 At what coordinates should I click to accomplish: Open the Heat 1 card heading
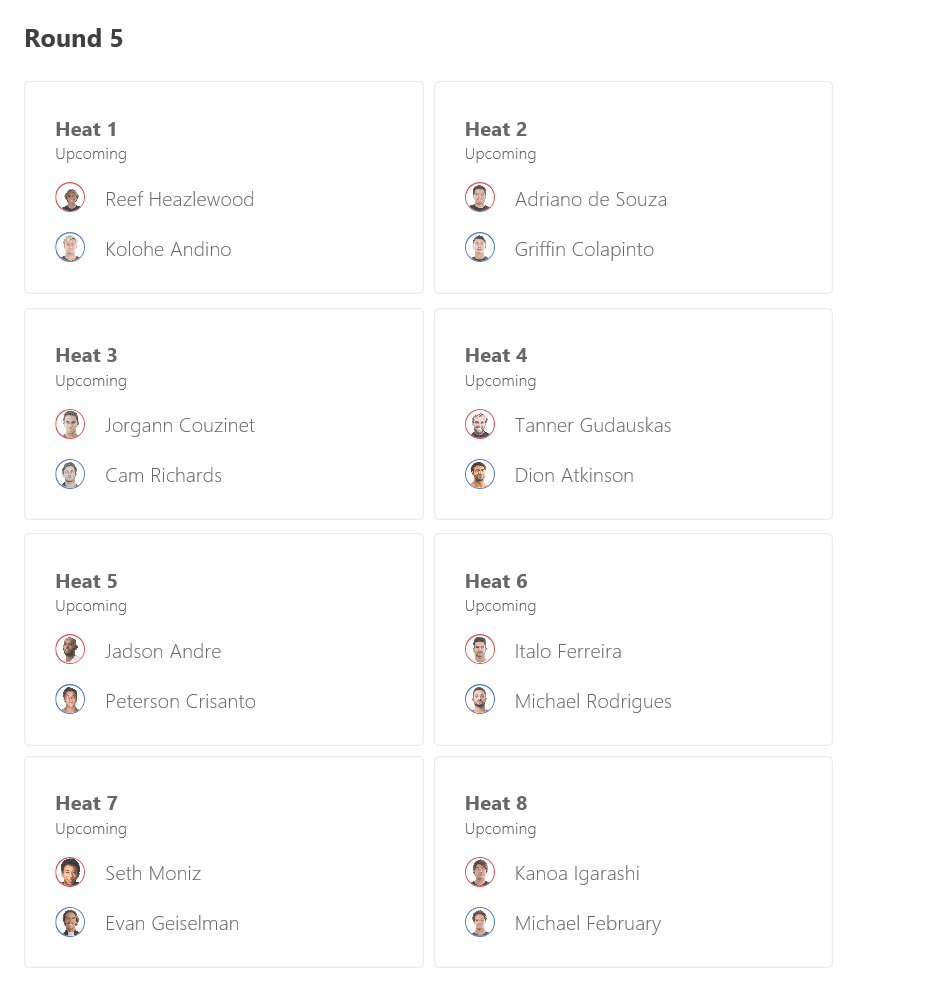point(86,129)
